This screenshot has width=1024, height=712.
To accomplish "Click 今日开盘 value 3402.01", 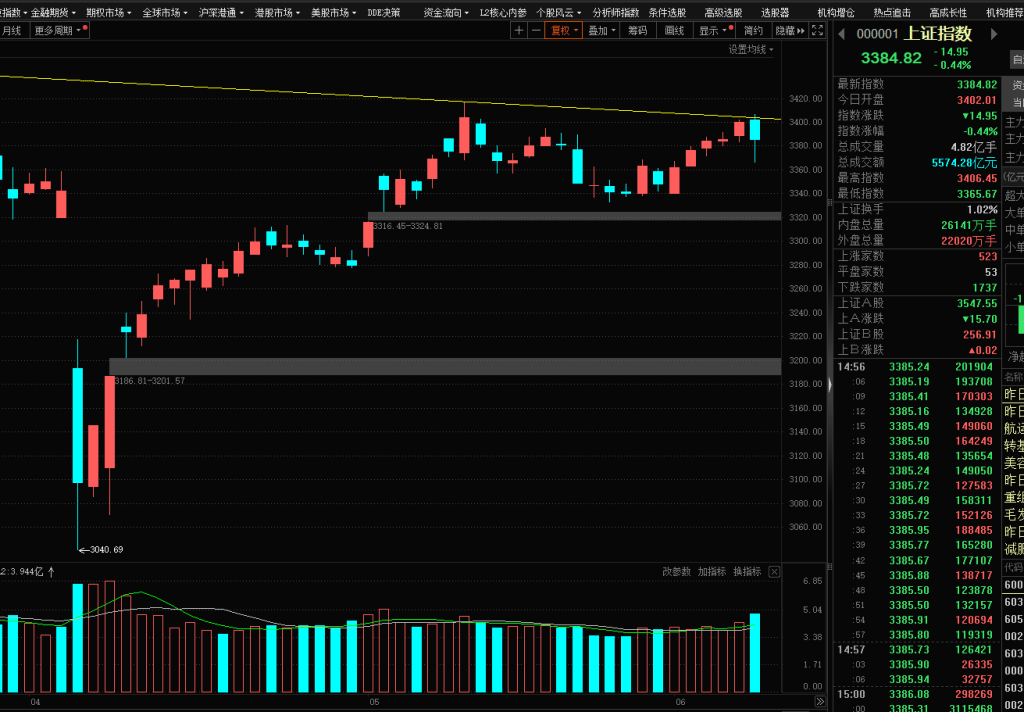I will (977, 100).
